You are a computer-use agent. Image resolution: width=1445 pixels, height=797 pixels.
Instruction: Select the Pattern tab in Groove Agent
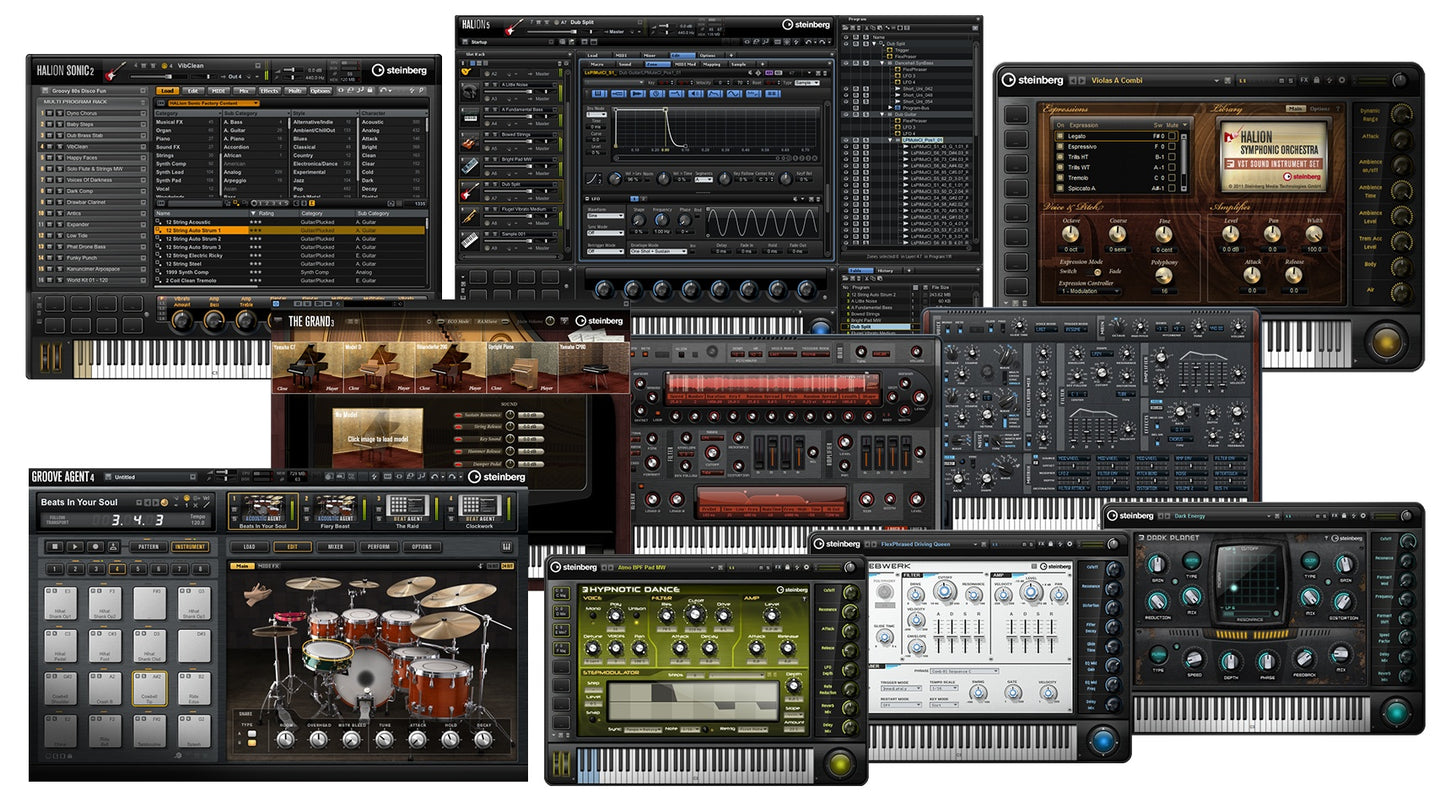147,547
